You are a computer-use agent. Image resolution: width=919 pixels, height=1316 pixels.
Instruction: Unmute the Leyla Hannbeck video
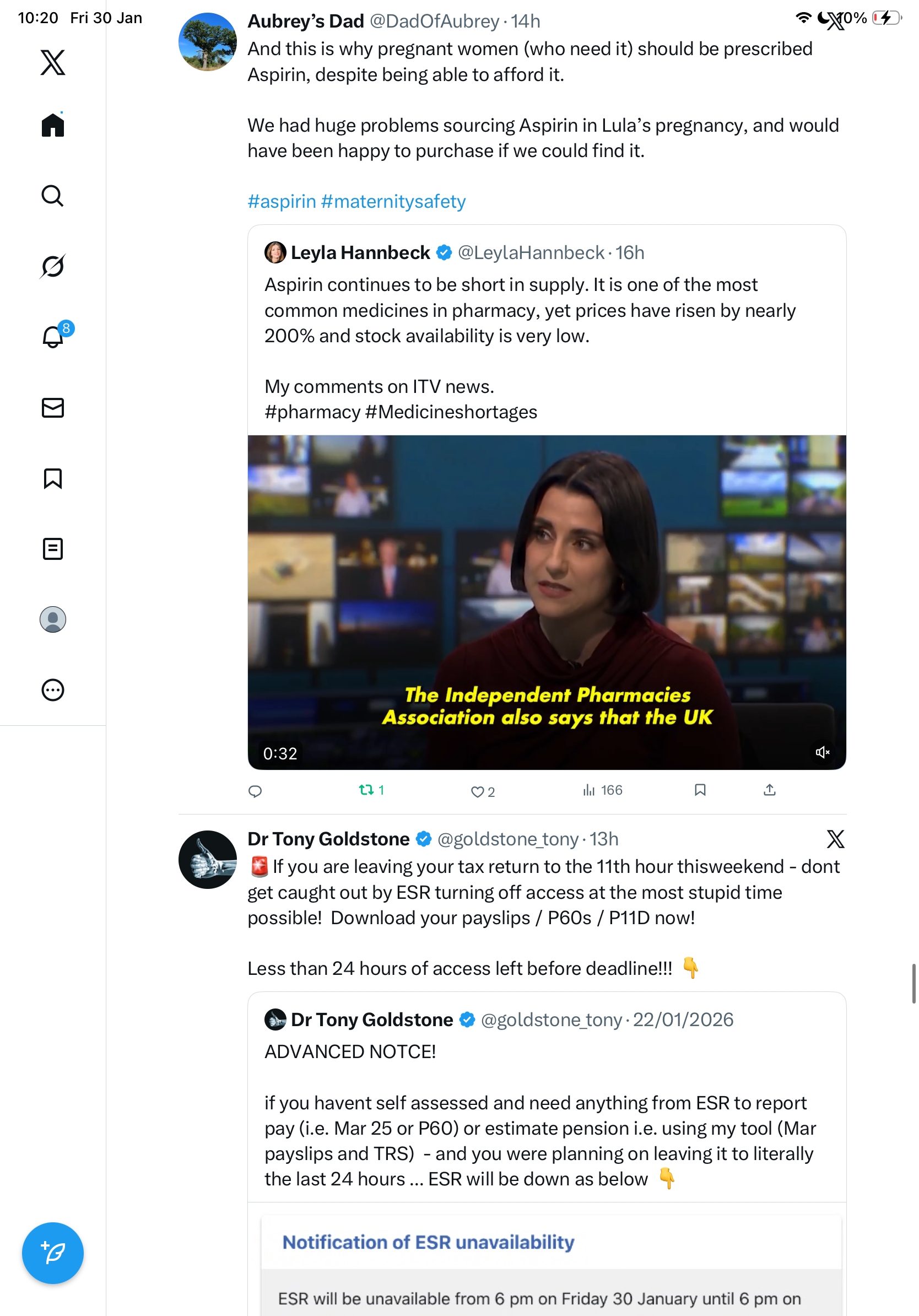pos(822,752)
